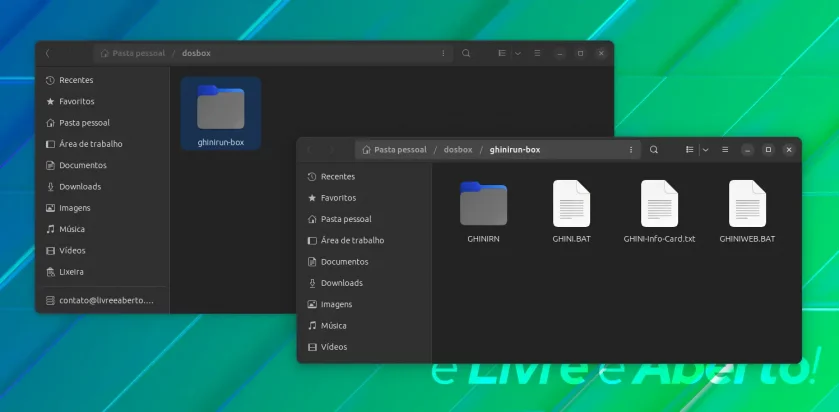The width and height of the screenshot is (840, 412).
Task: Click search icon in ghinirun-box window
Action: click(654, 150)
